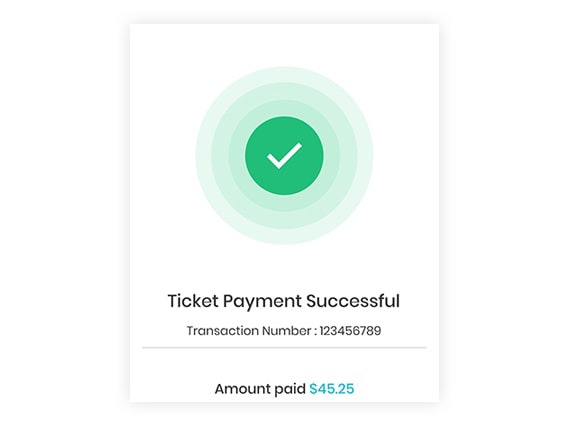This screenshot has height=430, width=570.
Task: Click the horizontal divider line
Action: pos(284,347)
